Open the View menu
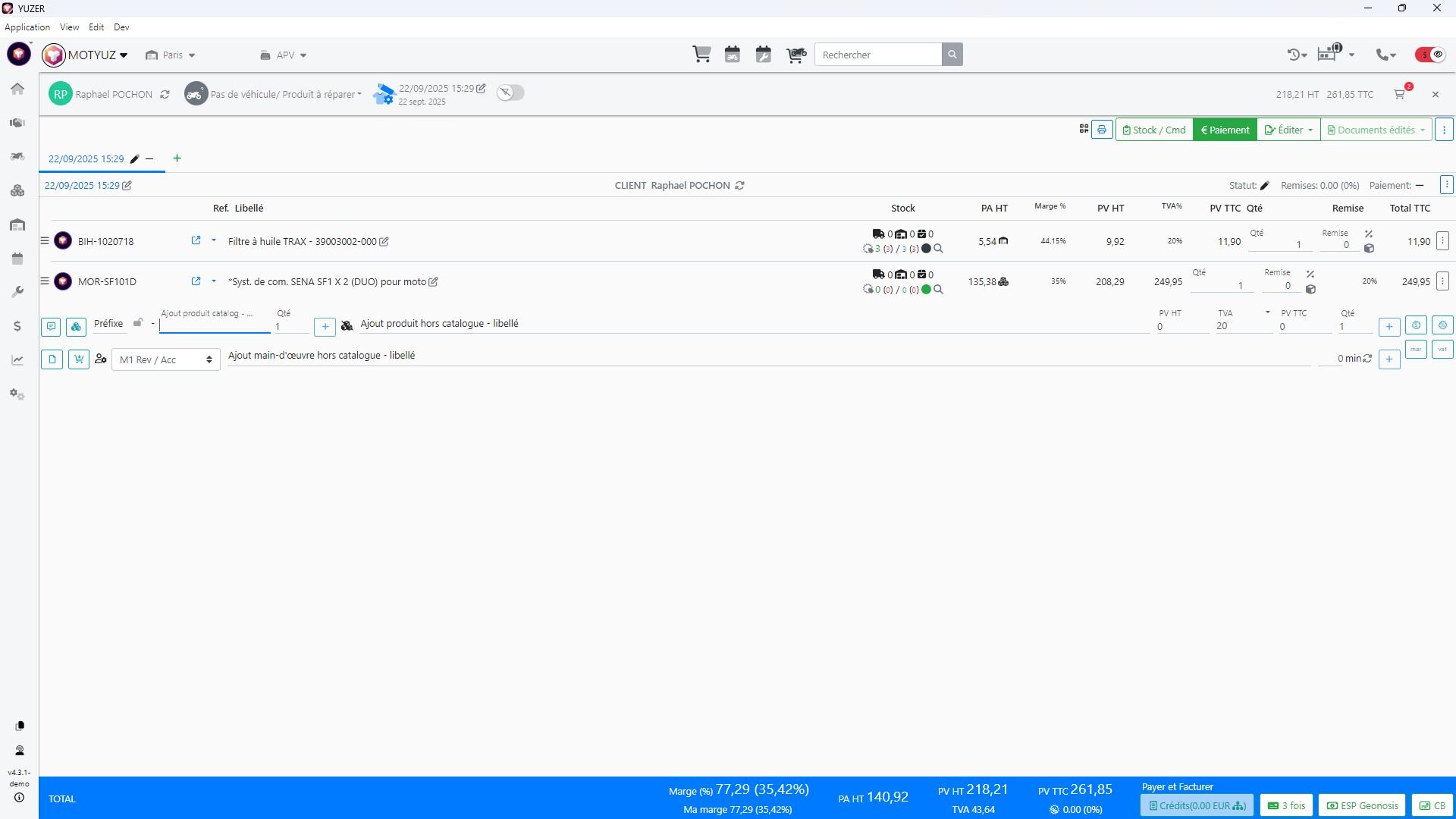This screenshot has width=1456, height=819. [69, 27]
